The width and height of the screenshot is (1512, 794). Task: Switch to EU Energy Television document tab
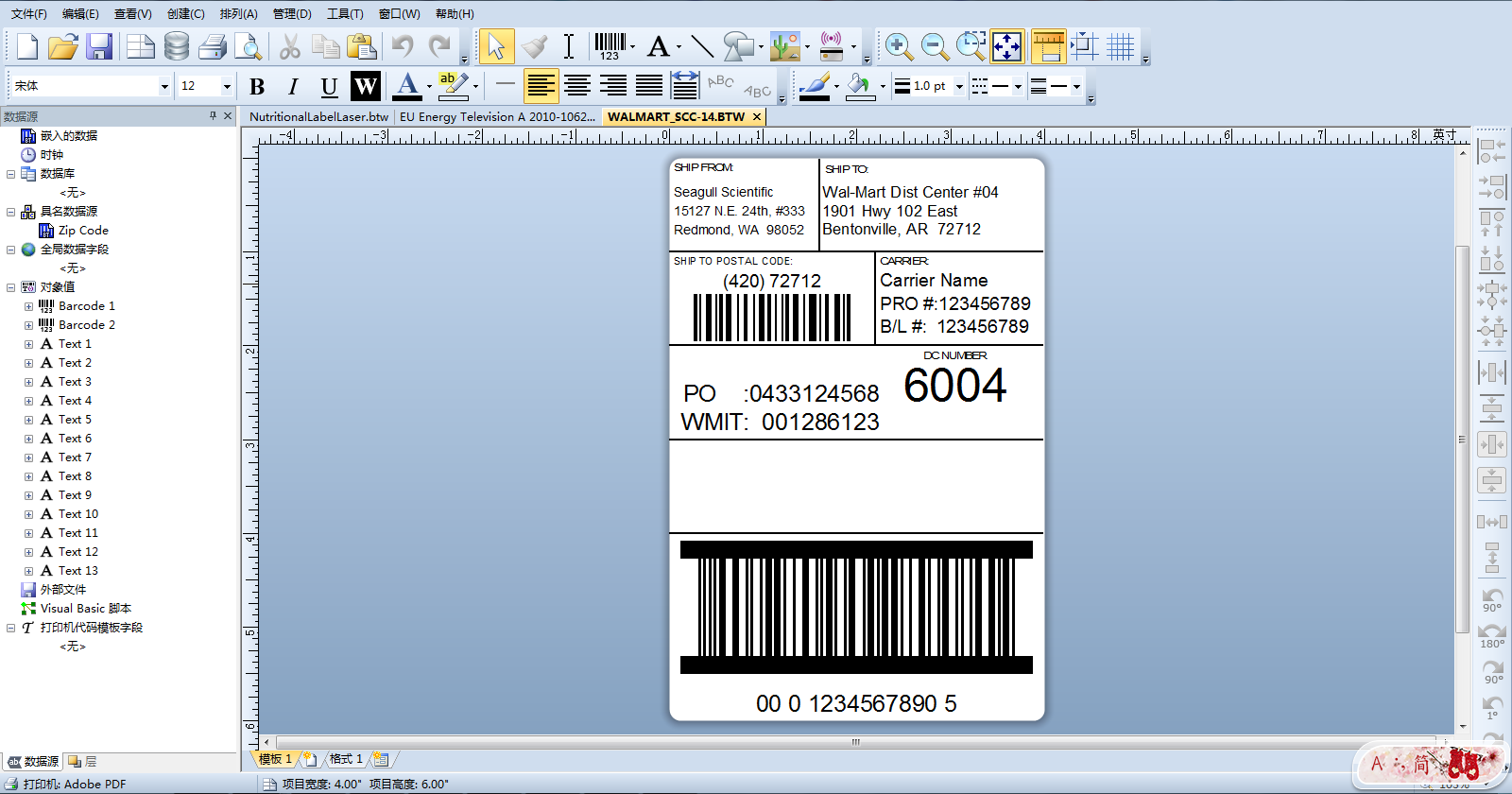pyautogui.click(x=497, y=117)
